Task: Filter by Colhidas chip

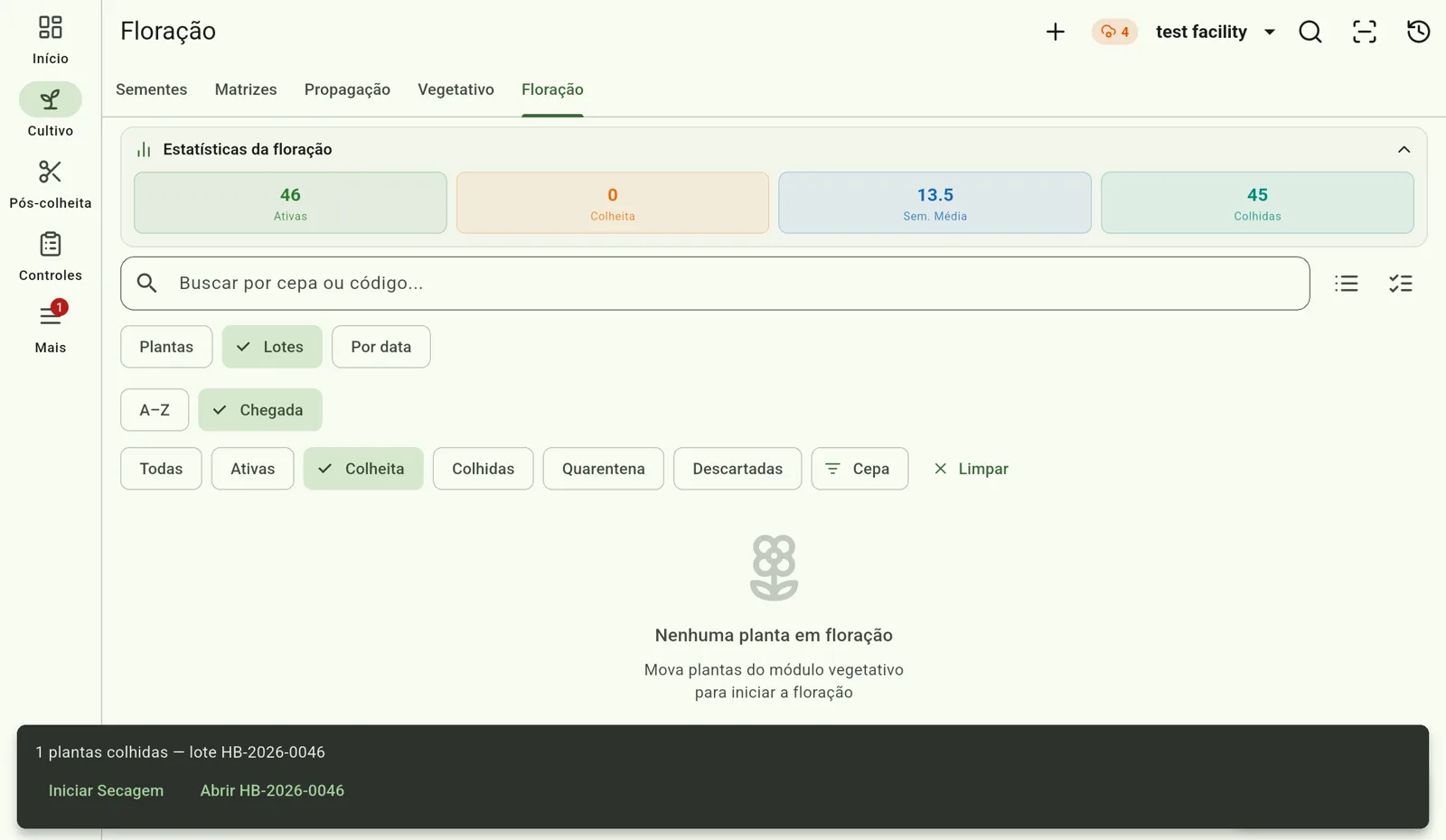Action: pyautogui.click(x=483, y=469)
